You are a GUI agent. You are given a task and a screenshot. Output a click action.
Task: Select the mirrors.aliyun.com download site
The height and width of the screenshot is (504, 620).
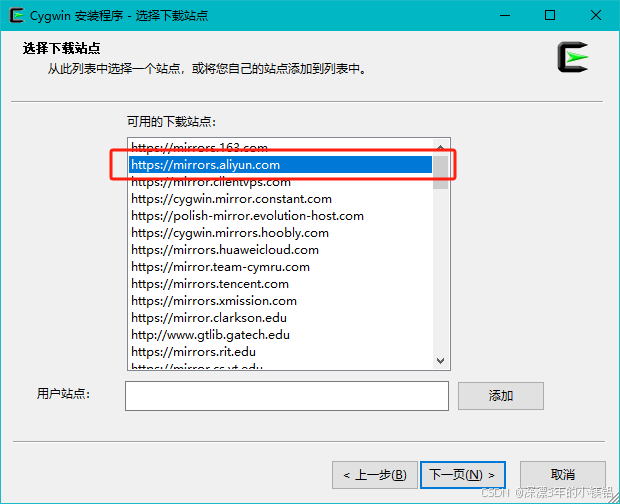click(x=280, y=164)
